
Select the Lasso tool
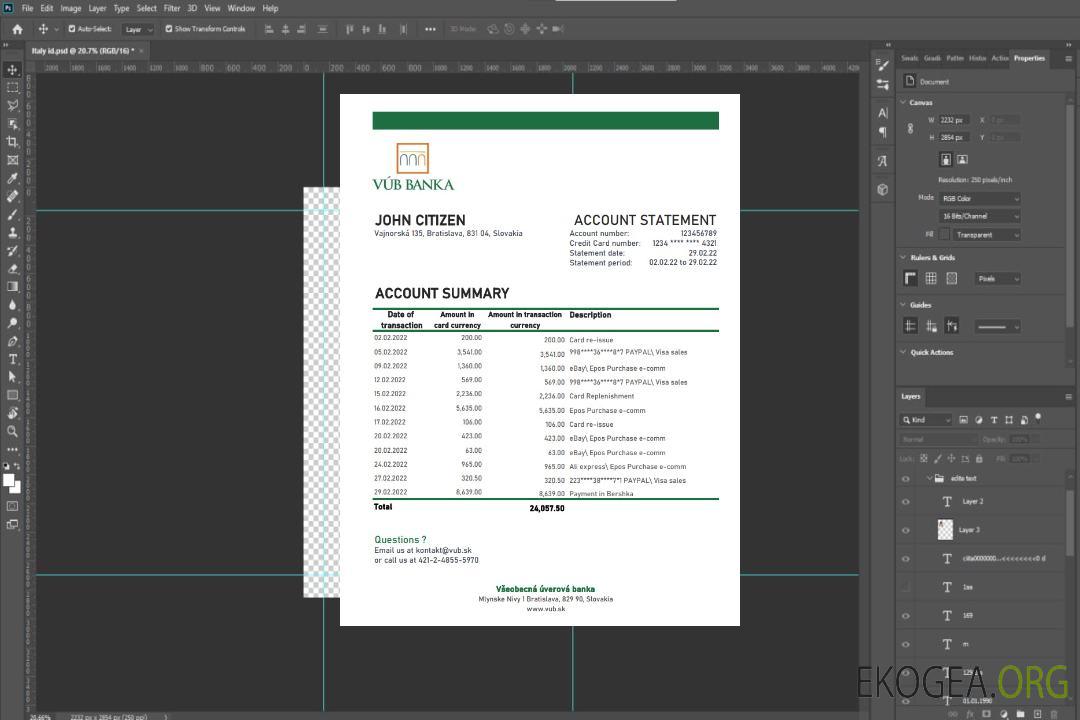[x=13, y=105]
